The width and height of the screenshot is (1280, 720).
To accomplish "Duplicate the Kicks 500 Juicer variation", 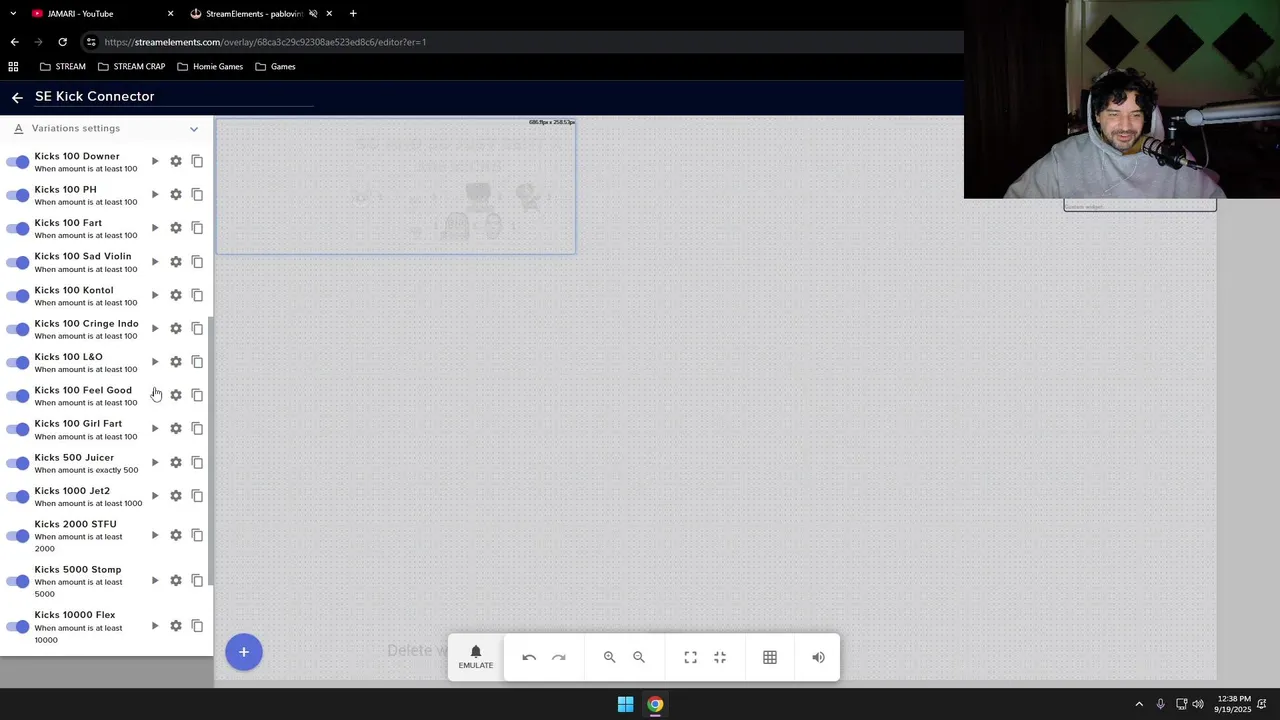I will pyautogui.click(x=197, y=462).
